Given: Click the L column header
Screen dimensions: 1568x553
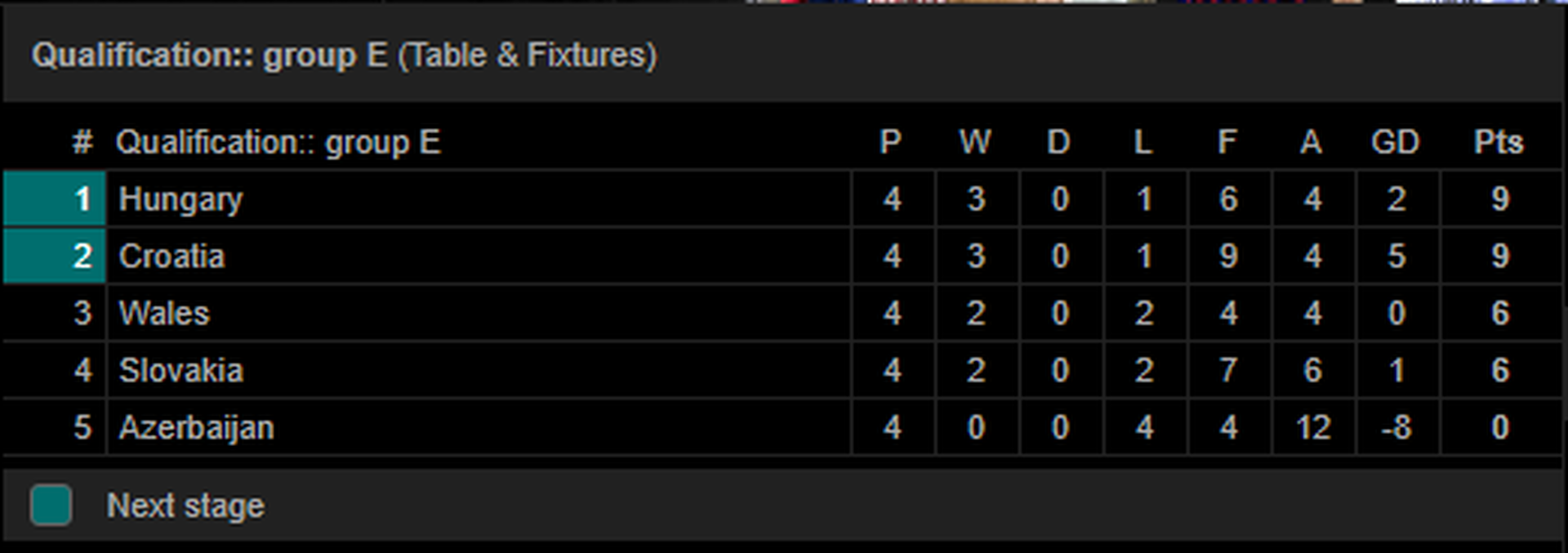Looking at the screenshot, I should pyautogui.click(x=1143, y=142).
